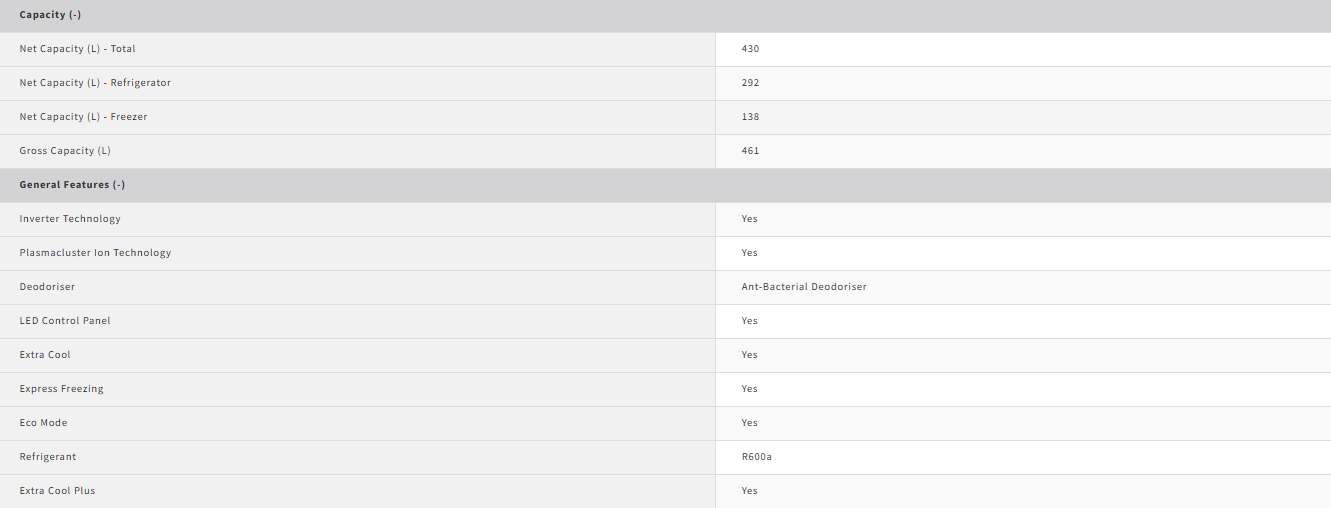This screenshot has height=508, width=1331.
Task: Select the Inverter Technology label
Action: pos(70,219)
